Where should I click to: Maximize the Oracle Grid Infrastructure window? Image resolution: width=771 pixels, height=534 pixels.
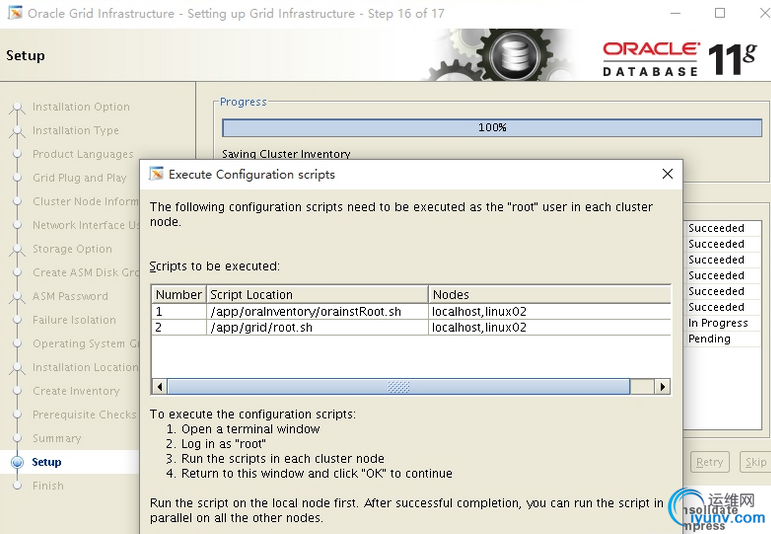tap(720, 13)
